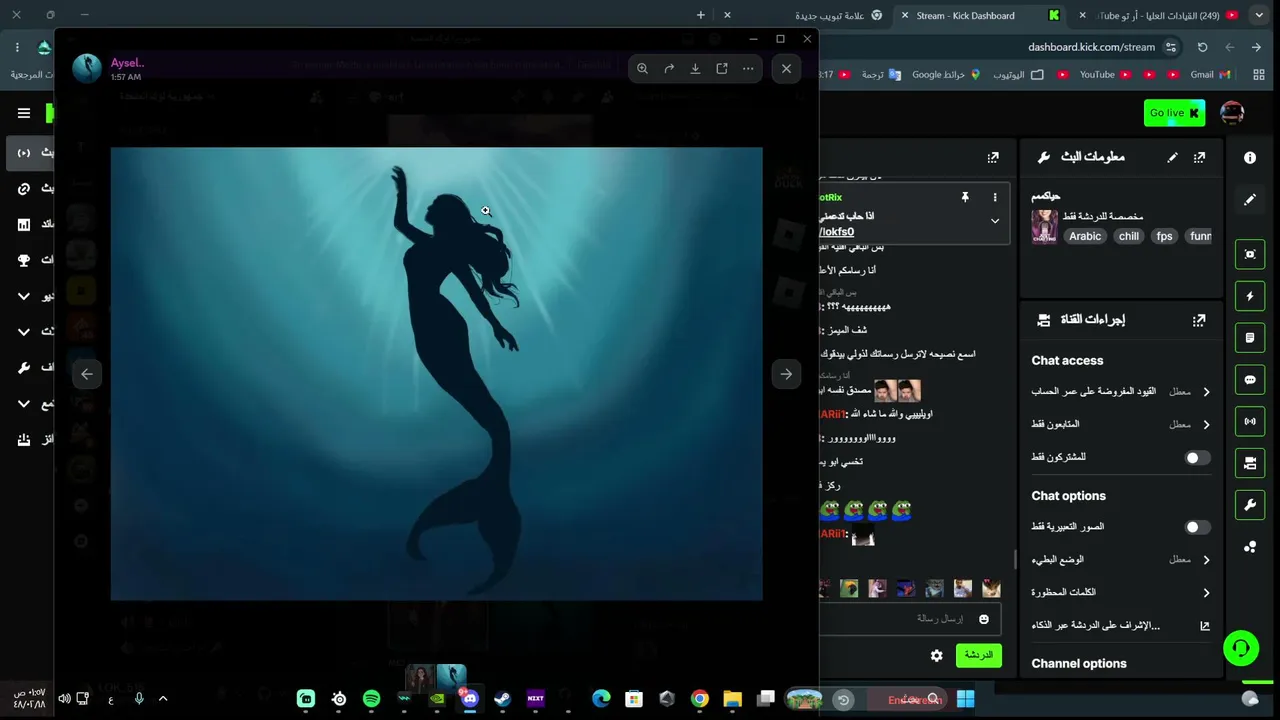Expand slow mode setting
The image size is (1280, 720).
1121,560
